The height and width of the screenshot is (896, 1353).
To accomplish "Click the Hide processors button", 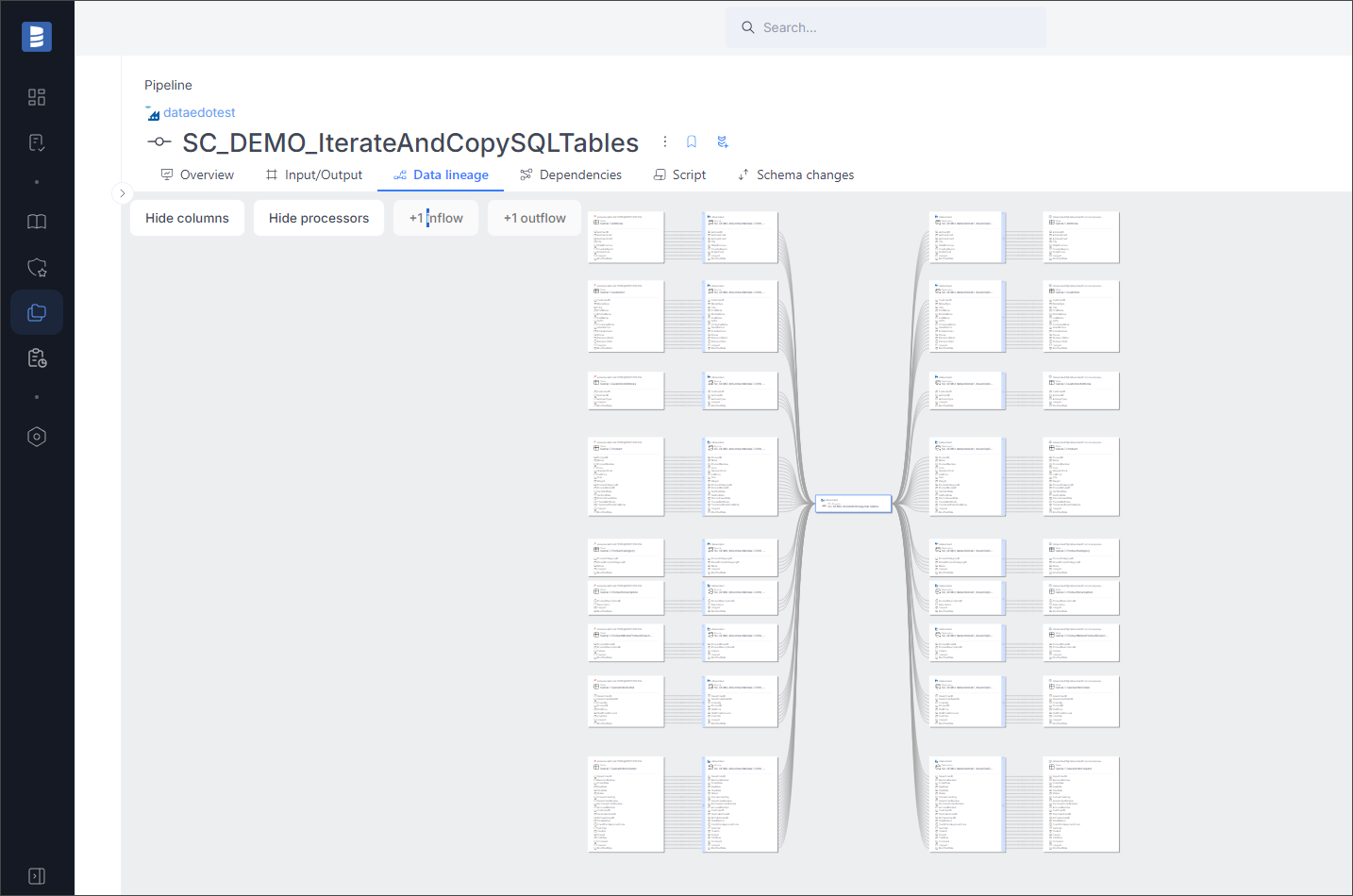I will tap(319, 218).
